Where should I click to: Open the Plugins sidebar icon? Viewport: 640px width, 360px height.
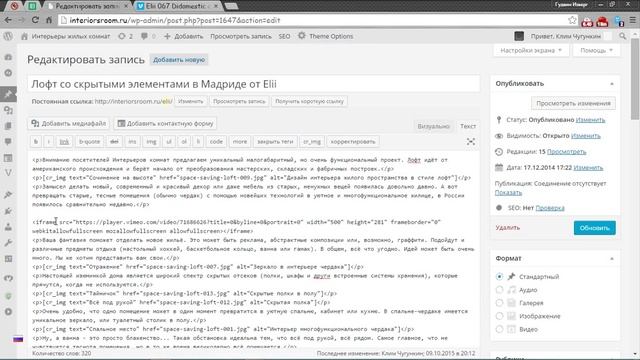click(8, 211)
